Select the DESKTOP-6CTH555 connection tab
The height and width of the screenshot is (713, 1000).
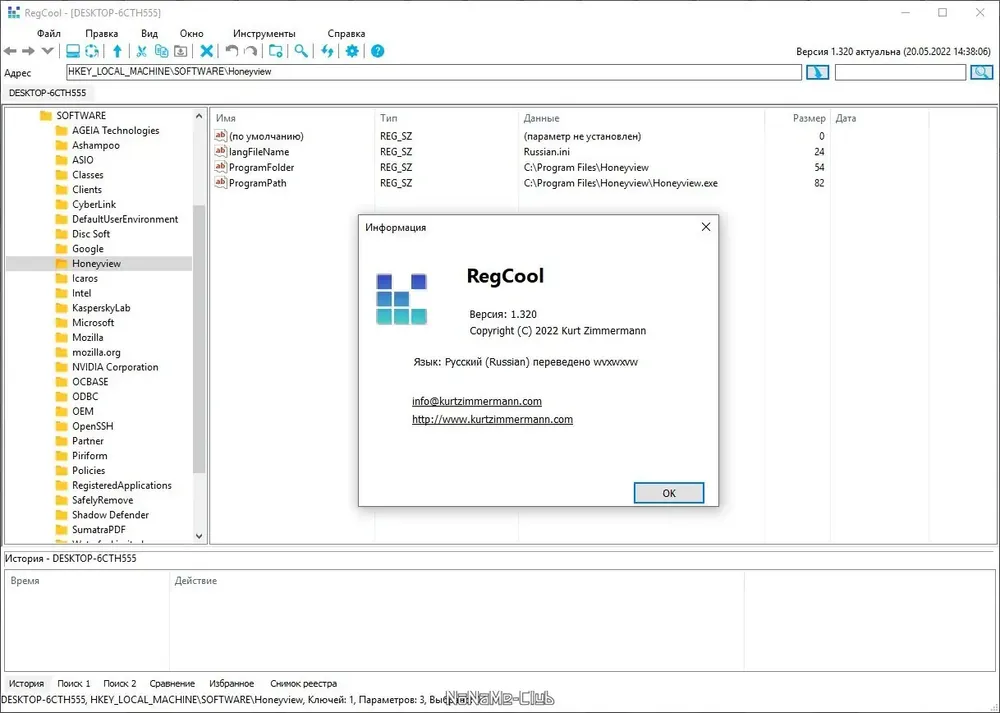(47, 93)
